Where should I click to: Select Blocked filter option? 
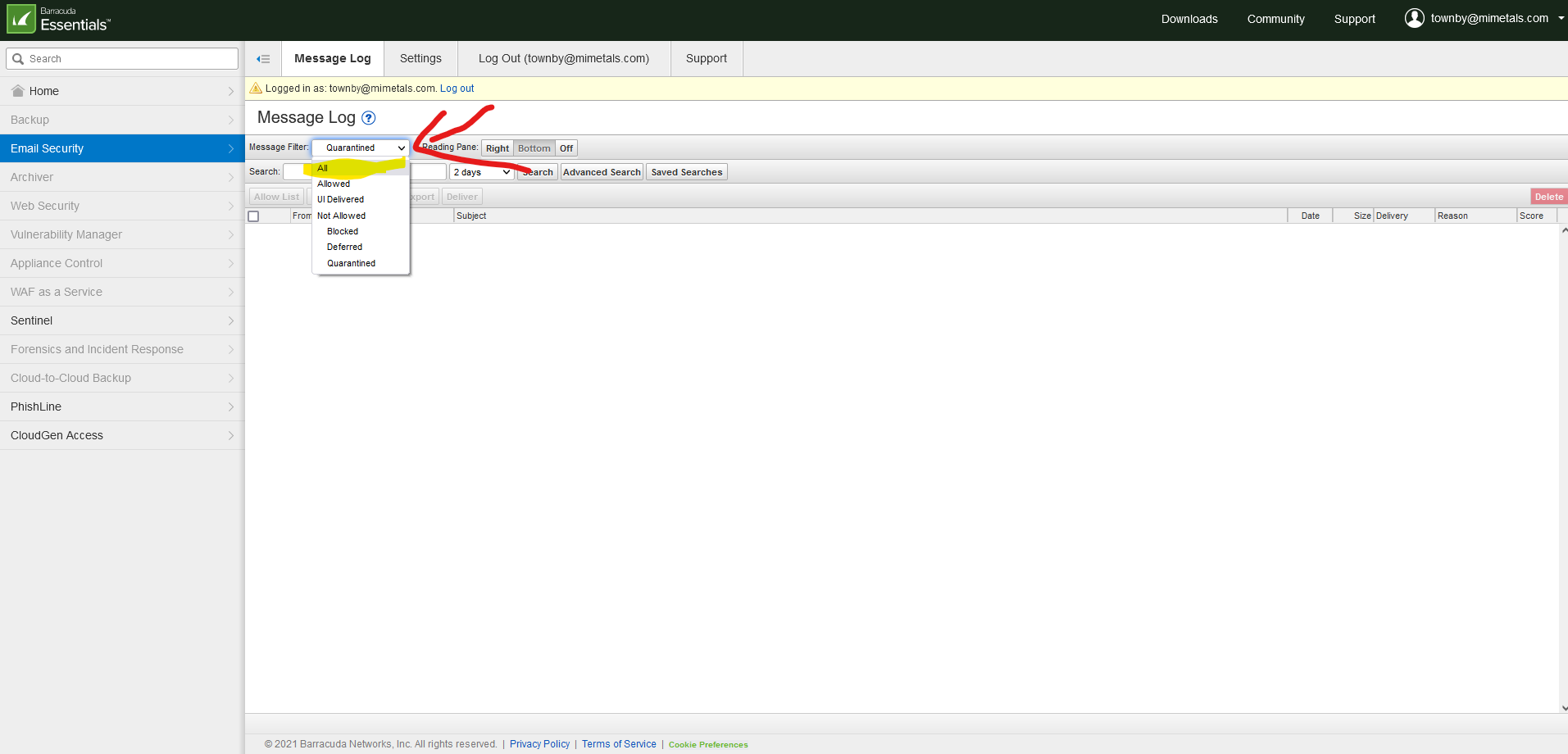361,231
